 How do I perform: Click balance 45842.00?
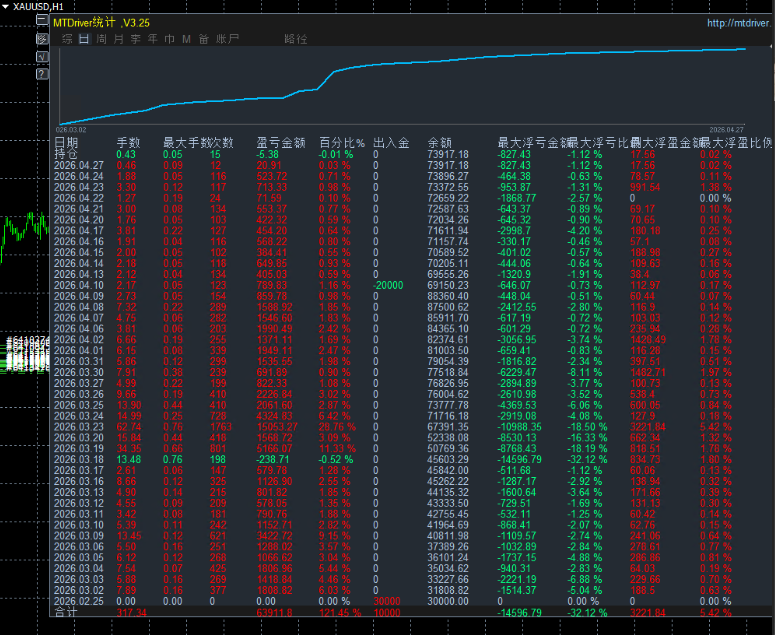click(x=448, y=470)
